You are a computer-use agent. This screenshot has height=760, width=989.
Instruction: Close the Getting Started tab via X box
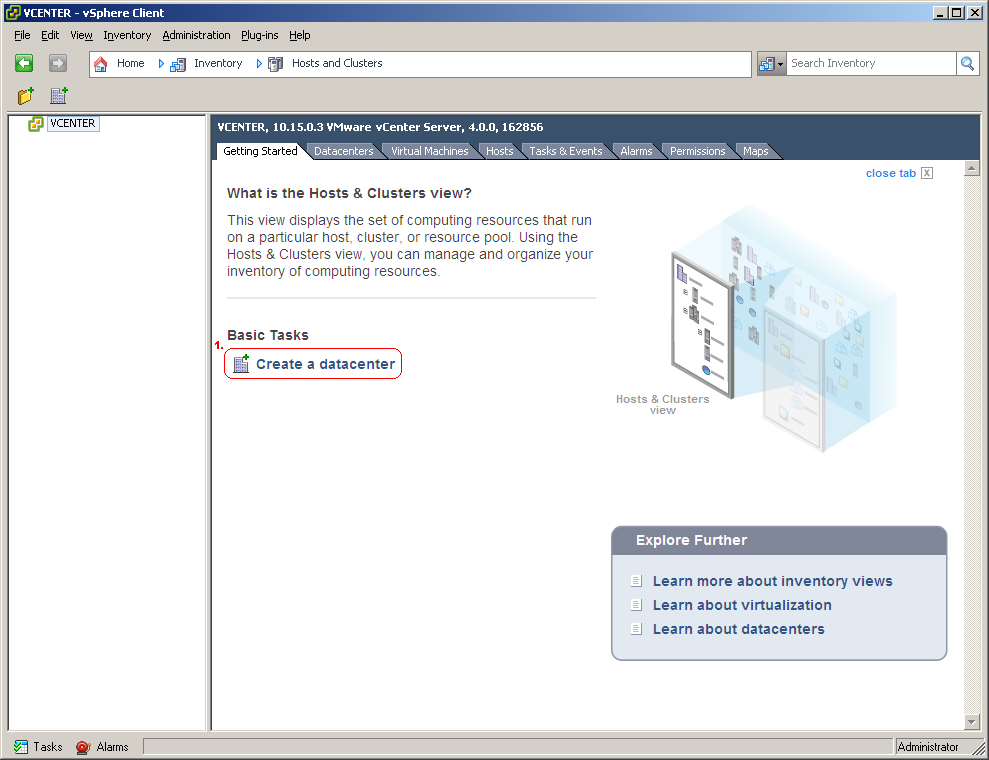pos(927,173)
